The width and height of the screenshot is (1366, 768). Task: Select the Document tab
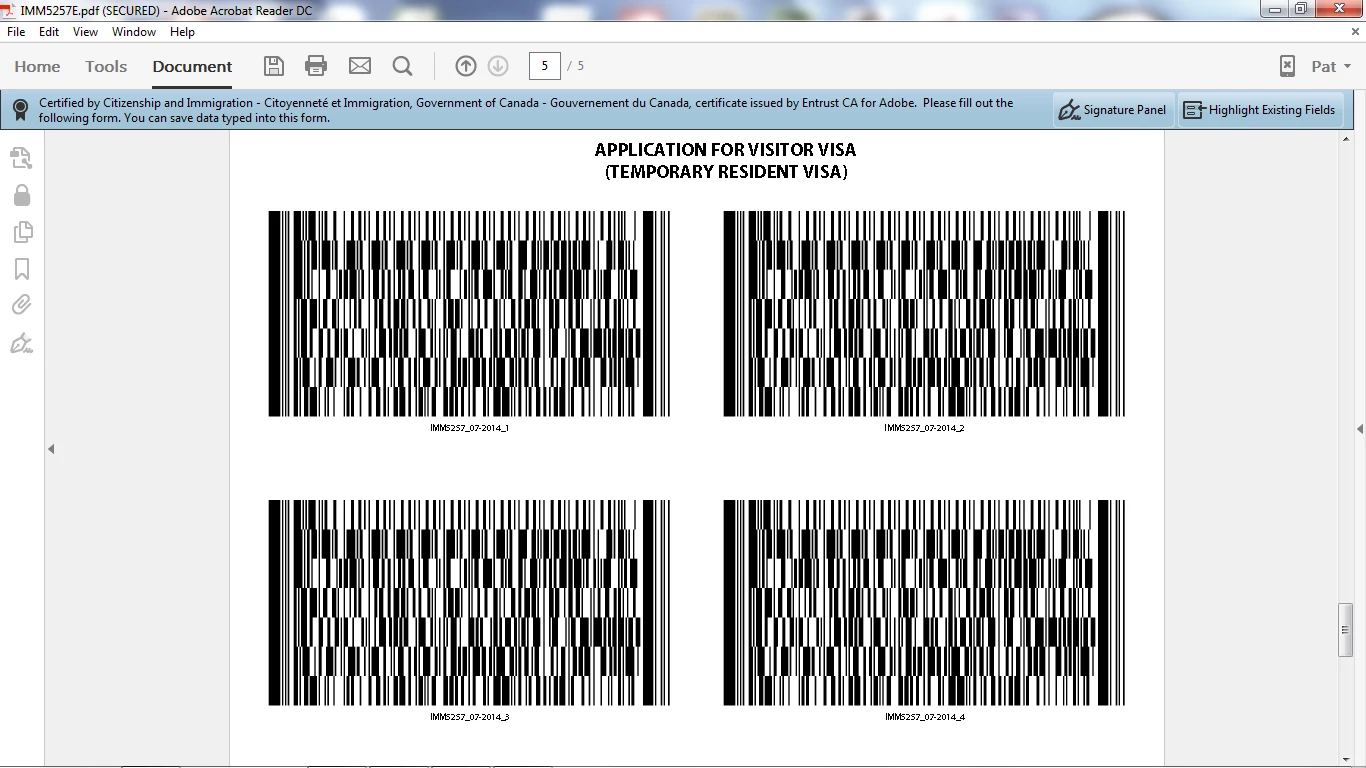click(192, 66)
